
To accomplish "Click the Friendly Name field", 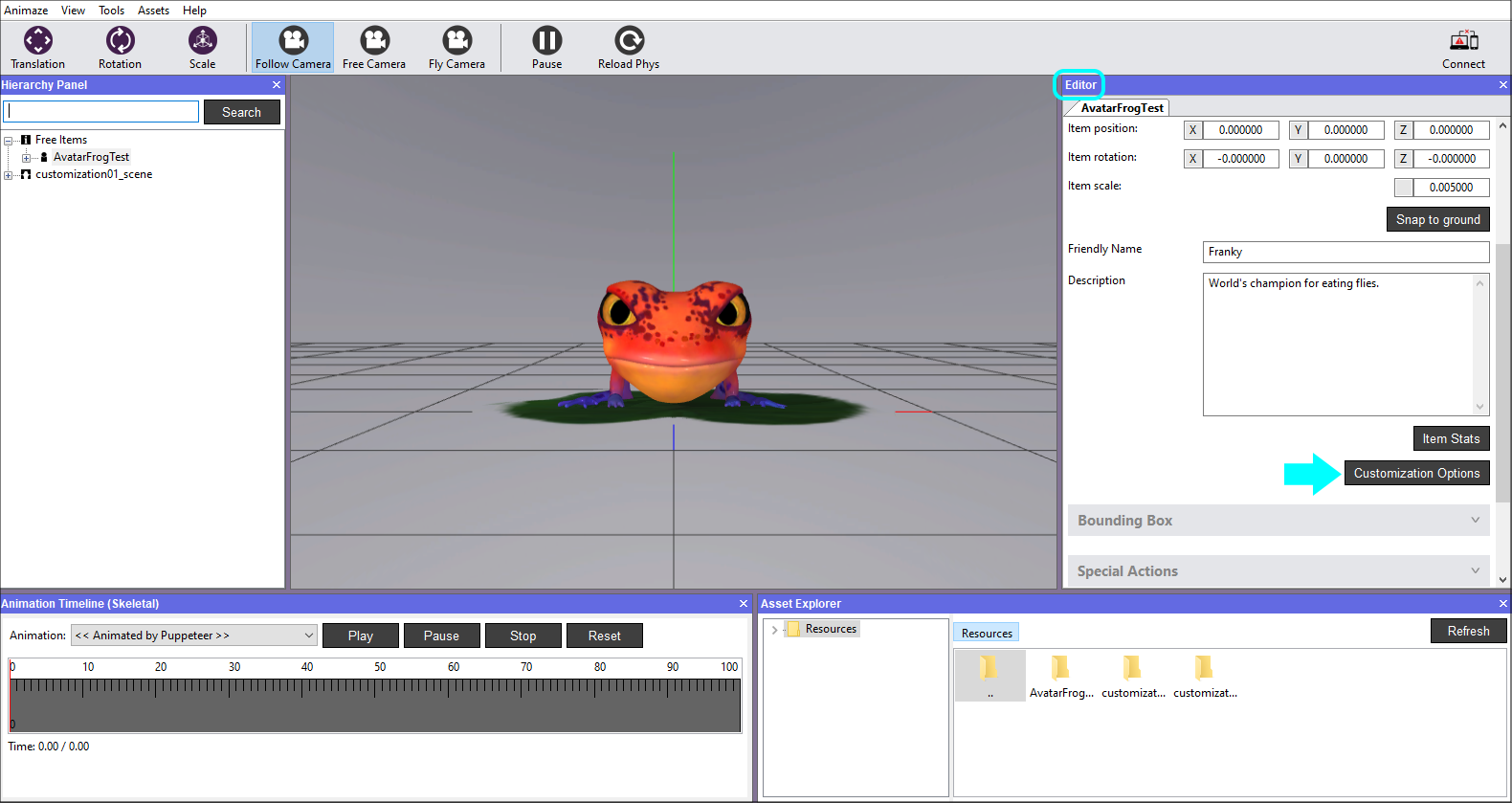I will click(1345, 252).
